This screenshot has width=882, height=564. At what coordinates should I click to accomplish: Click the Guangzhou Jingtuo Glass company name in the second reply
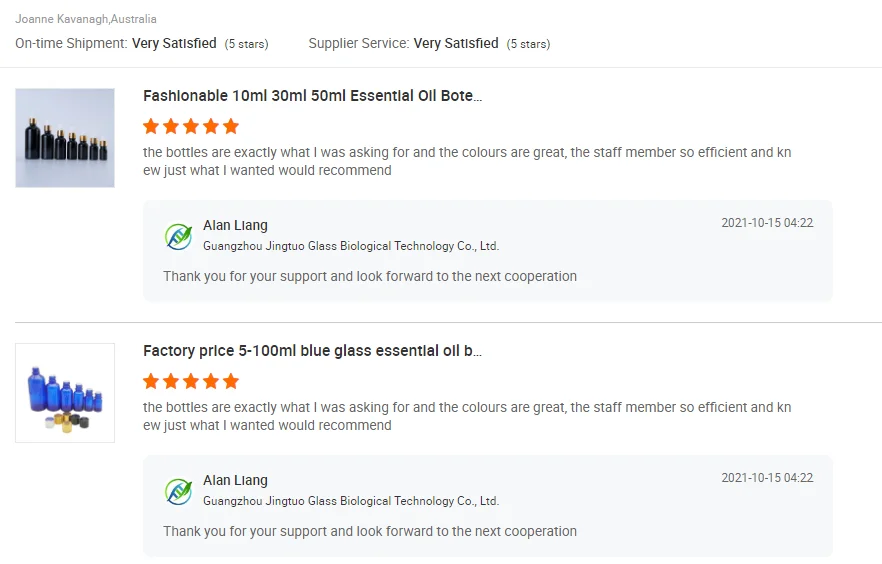tap(350, 501)
